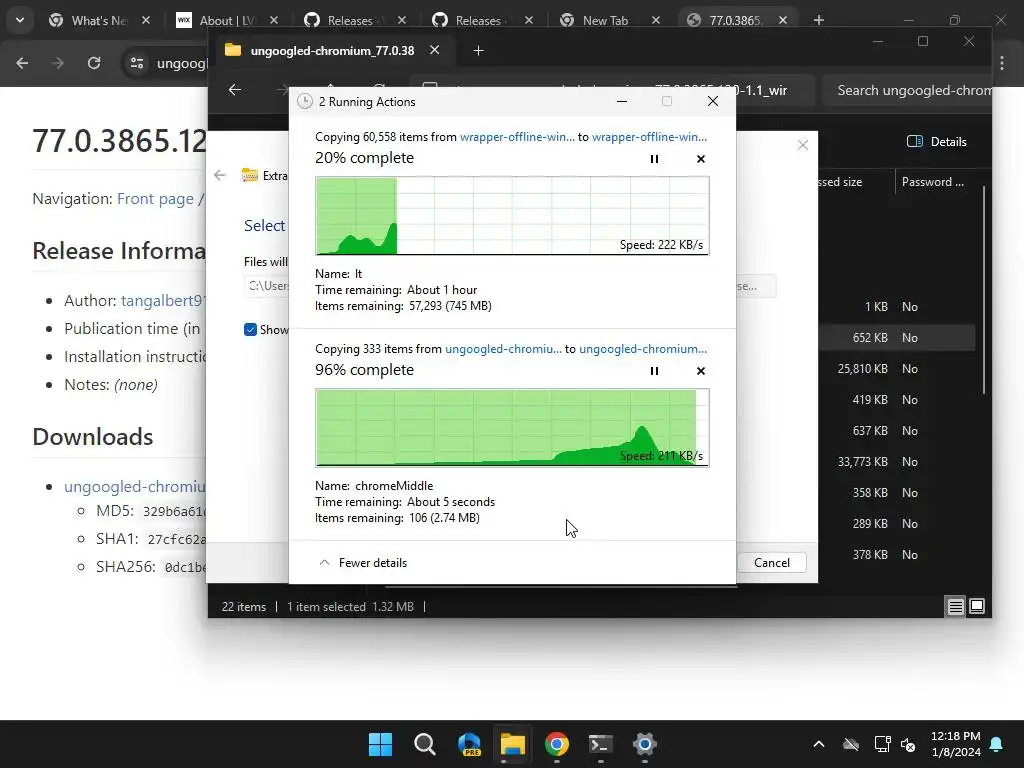The width and height of the screenshot is (1024, 768).
Task: Pause the ungoogled-chromium copy at 96%
Action: click(x=654, y=371)
